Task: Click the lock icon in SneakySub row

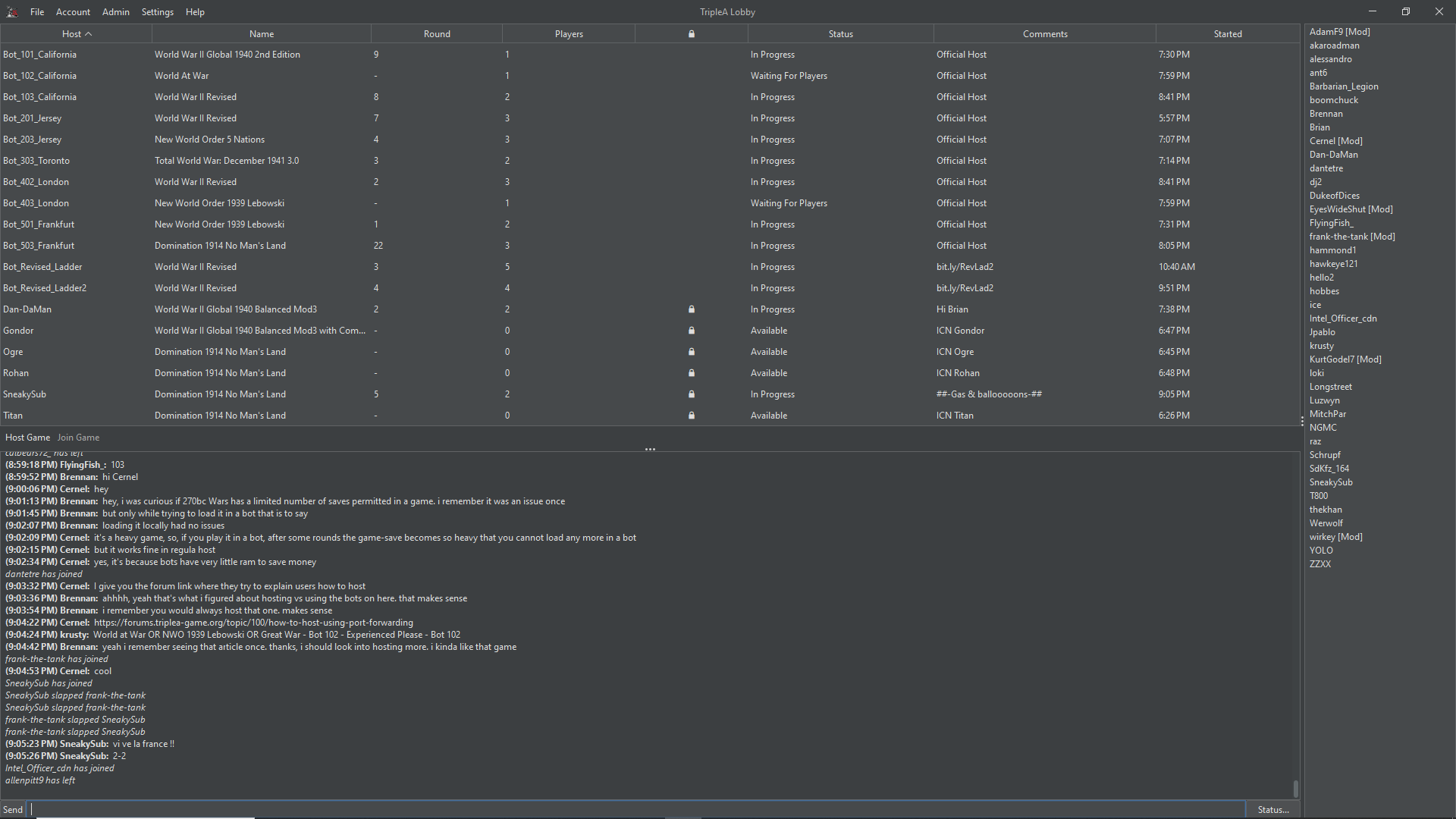Action: coord(691,394)
